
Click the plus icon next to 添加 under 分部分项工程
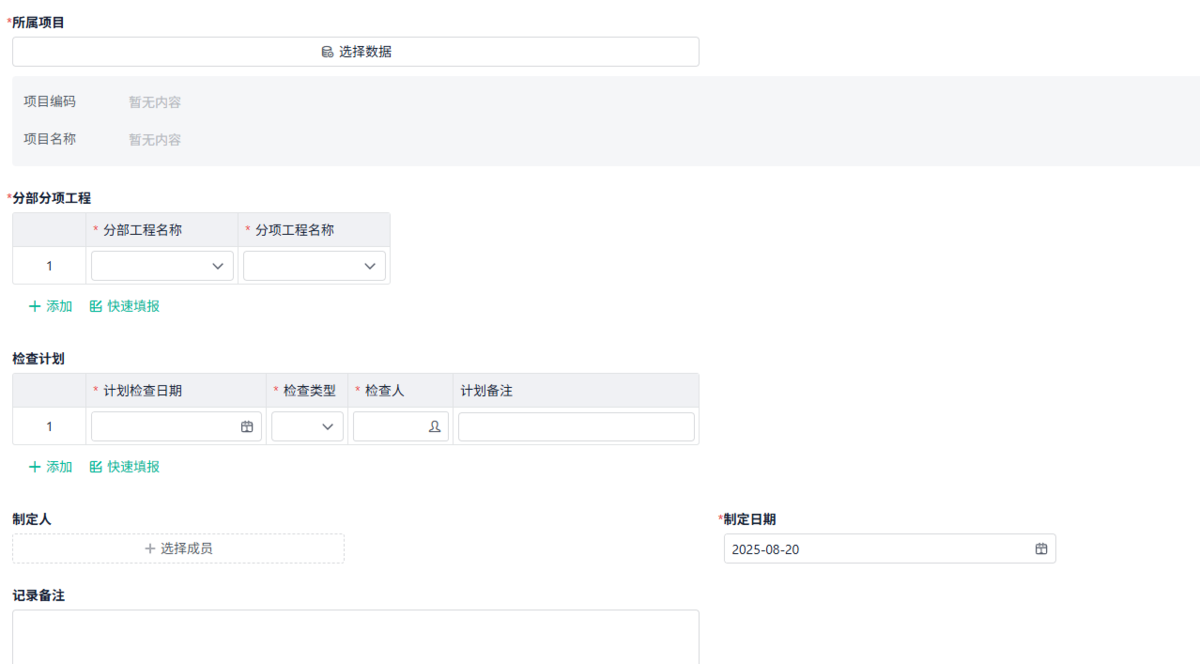(35, 306)
